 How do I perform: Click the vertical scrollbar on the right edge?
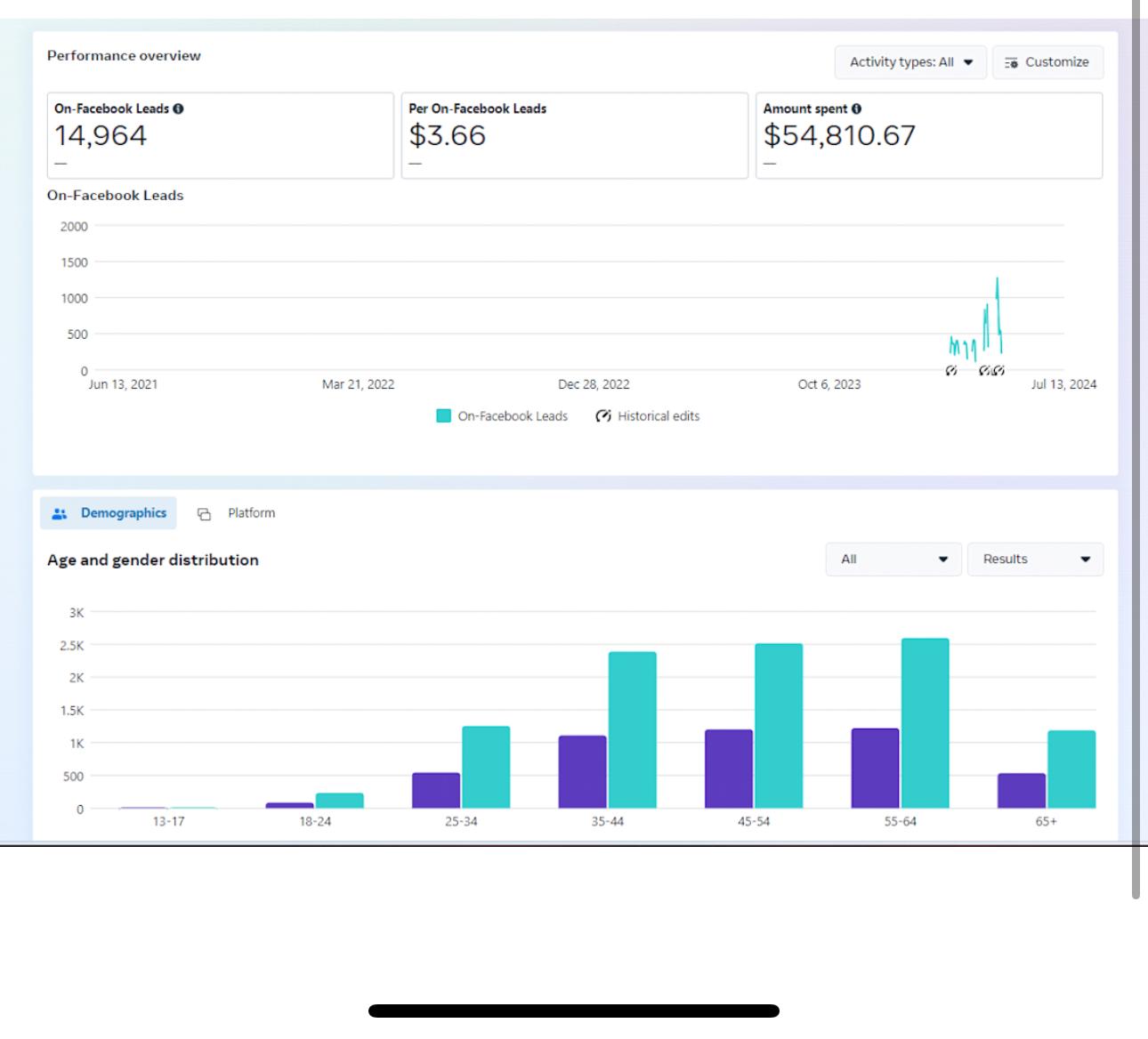[1136, 445]
